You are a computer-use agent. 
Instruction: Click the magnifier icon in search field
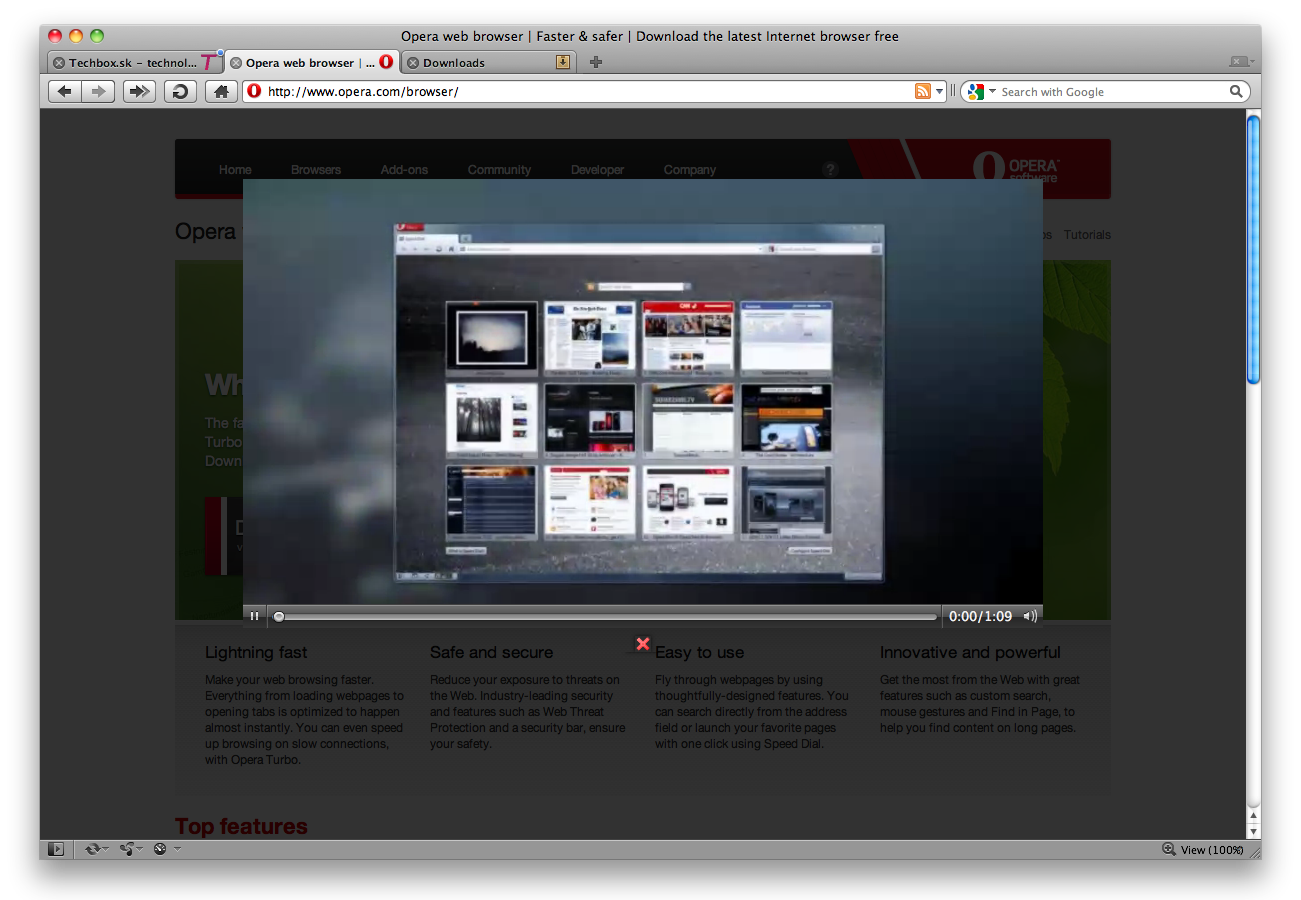[x=1237, y=91]
